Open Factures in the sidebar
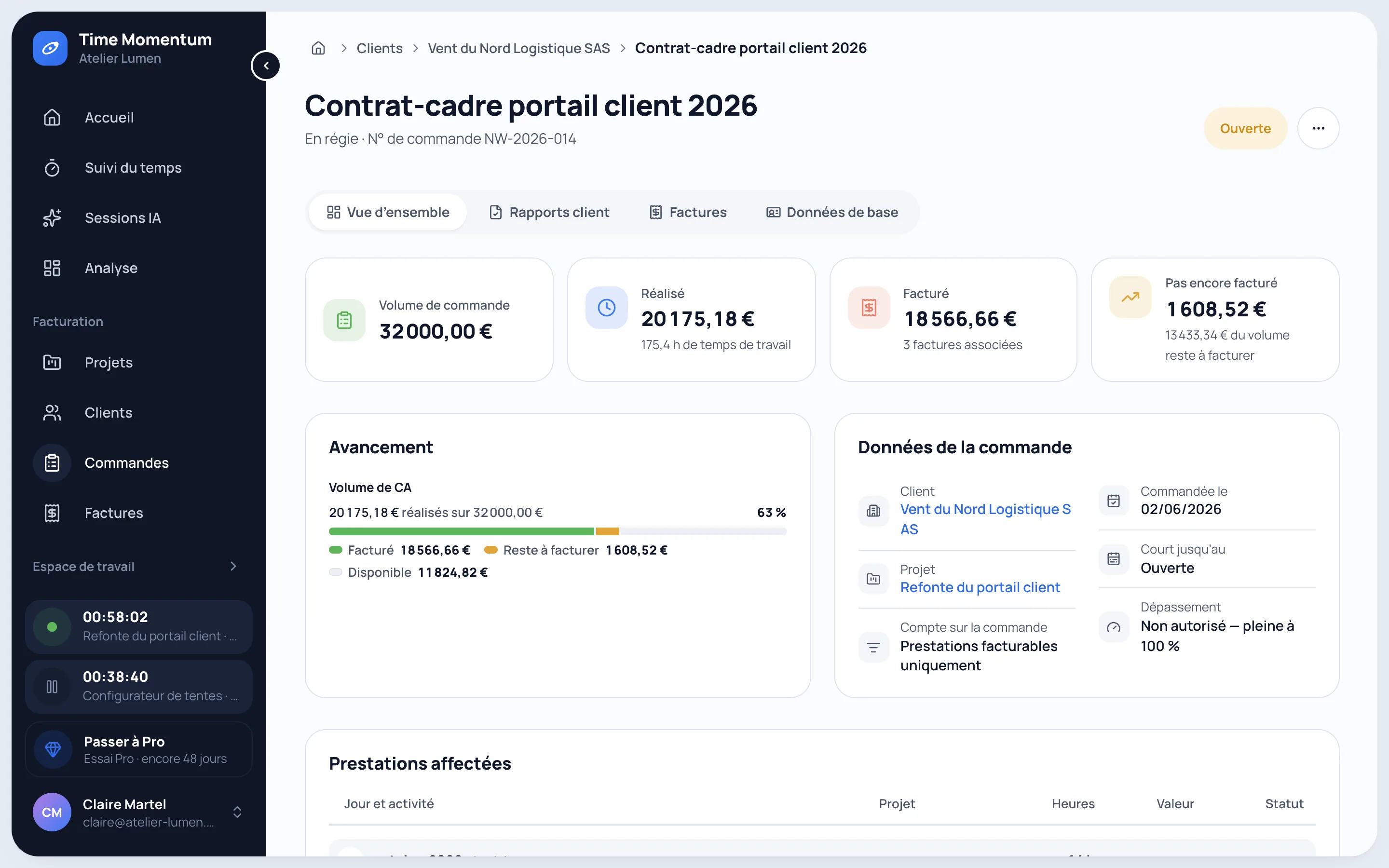Screen dimensions: 1389x868 click(114, 513)
